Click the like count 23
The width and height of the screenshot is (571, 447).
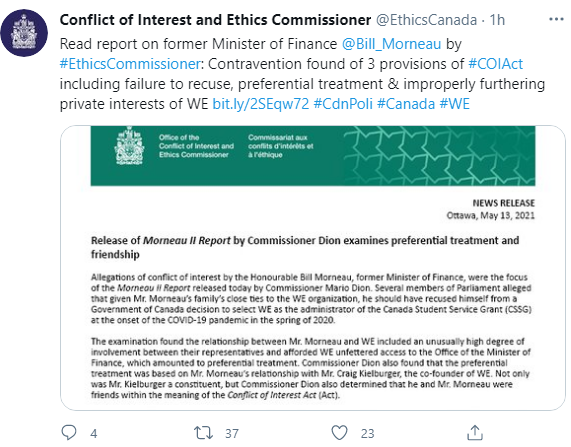tap(367, 434)
